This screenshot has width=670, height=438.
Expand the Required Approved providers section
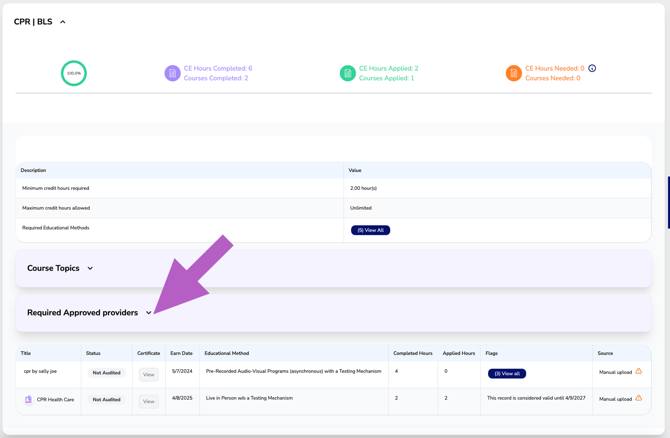click(149, 313)
